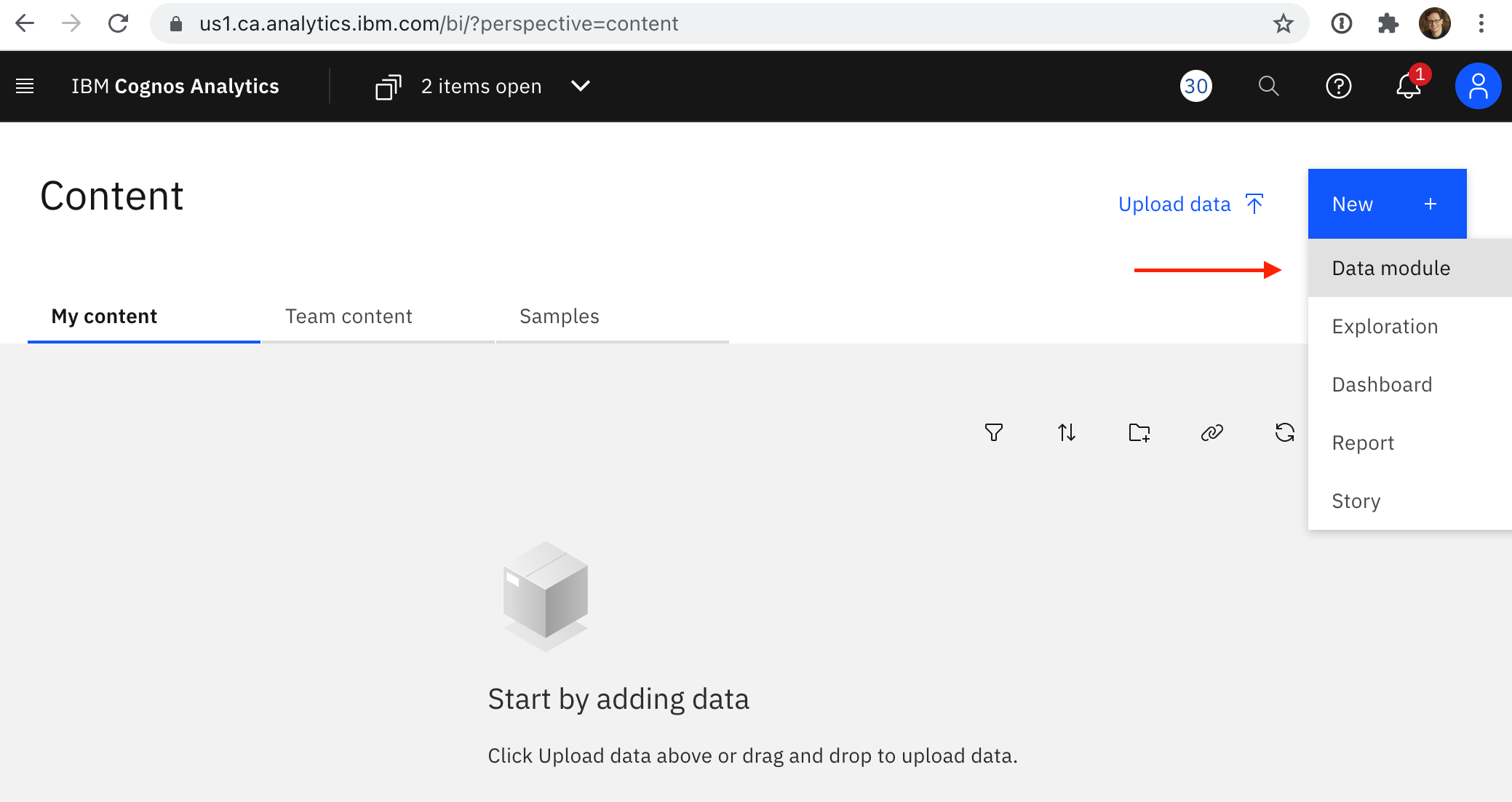Choose Dashboard in the New menu

coord(1381,385)
